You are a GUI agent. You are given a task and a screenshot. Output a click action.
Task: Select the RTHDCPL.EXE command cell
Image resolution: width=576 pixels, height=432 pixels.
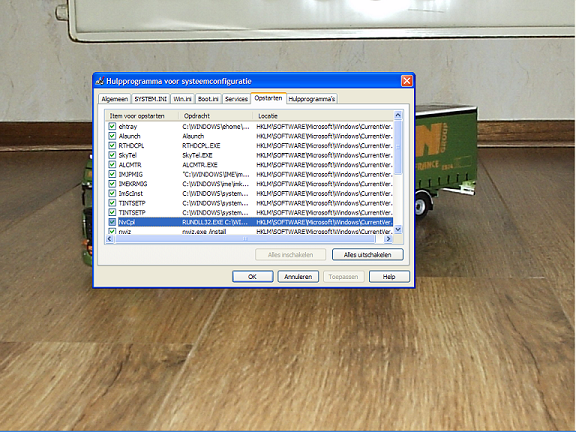tap(201, 145)
